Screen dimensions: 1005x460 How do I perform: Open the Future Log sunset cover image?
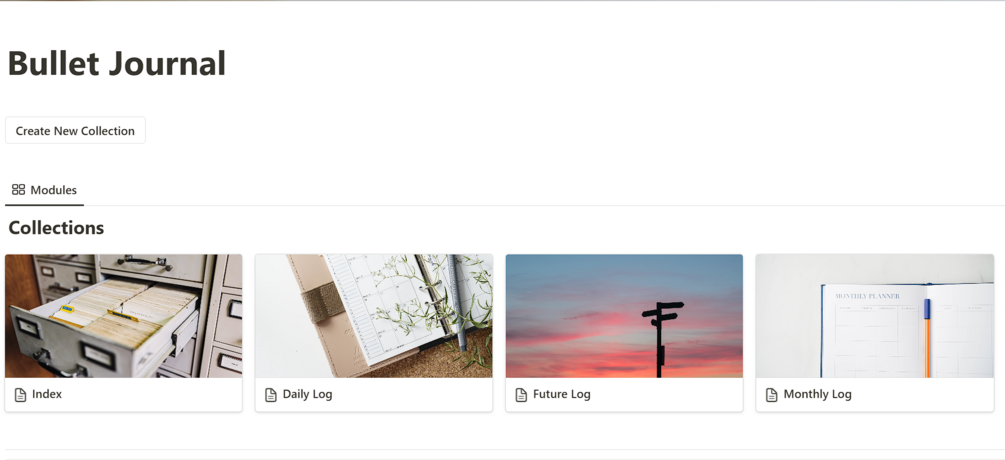(x=624, y=316)
